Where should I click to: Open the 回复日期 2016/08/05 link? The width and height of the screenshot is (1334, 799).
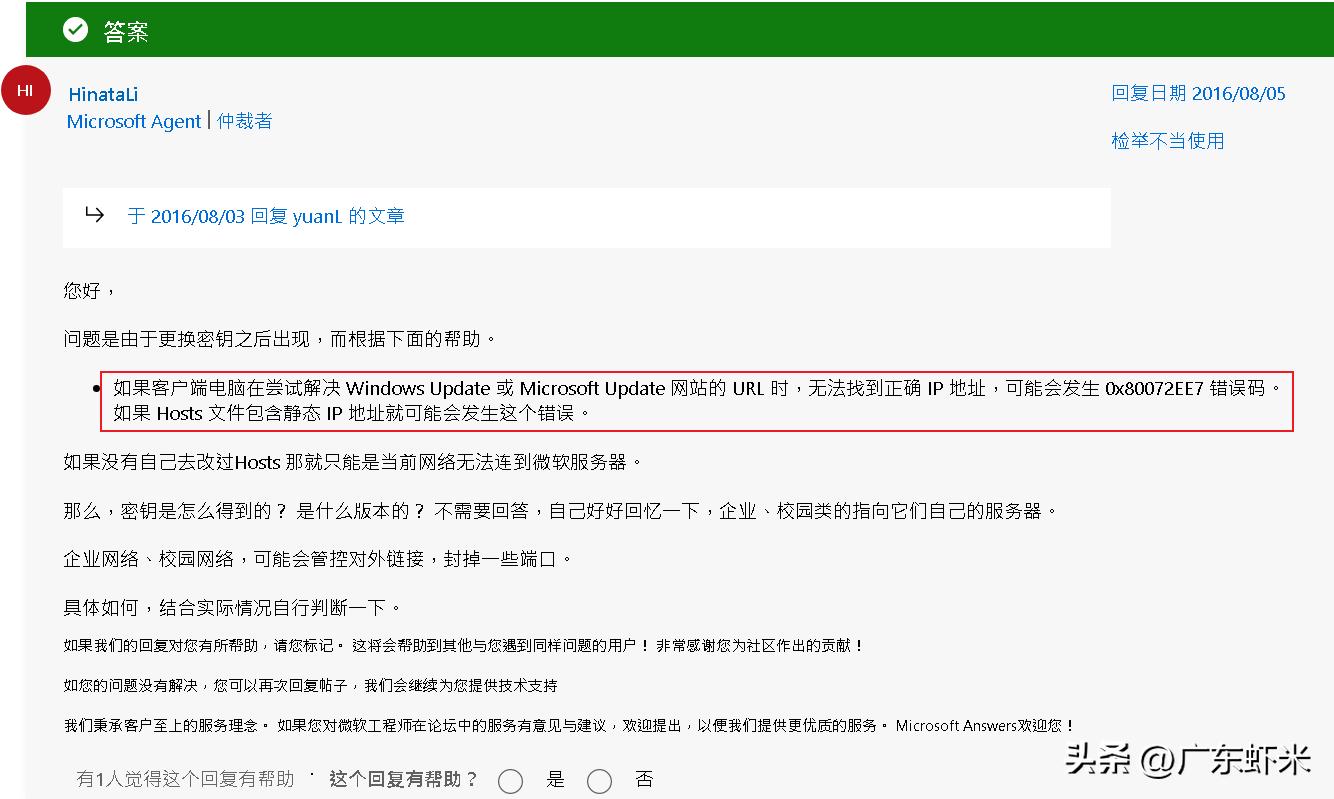point(1200,92)
